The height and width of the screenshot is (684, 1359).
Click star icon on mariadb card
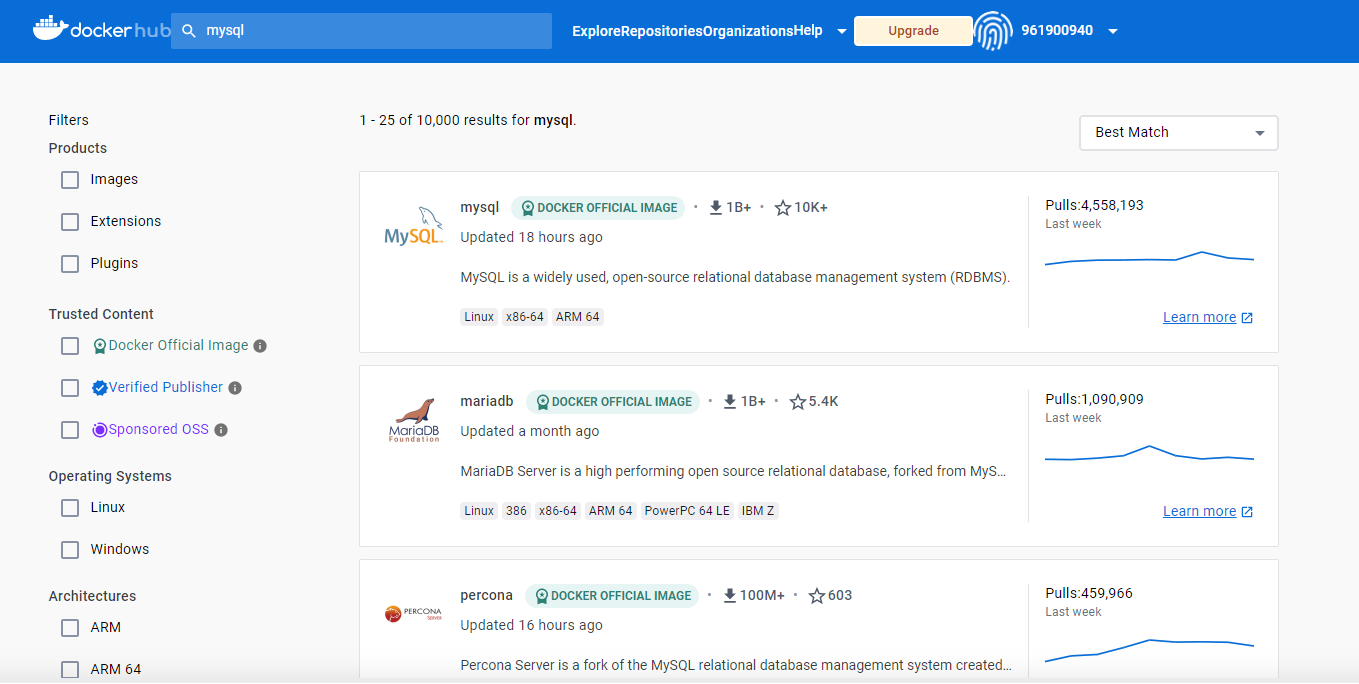coord(797,402)
